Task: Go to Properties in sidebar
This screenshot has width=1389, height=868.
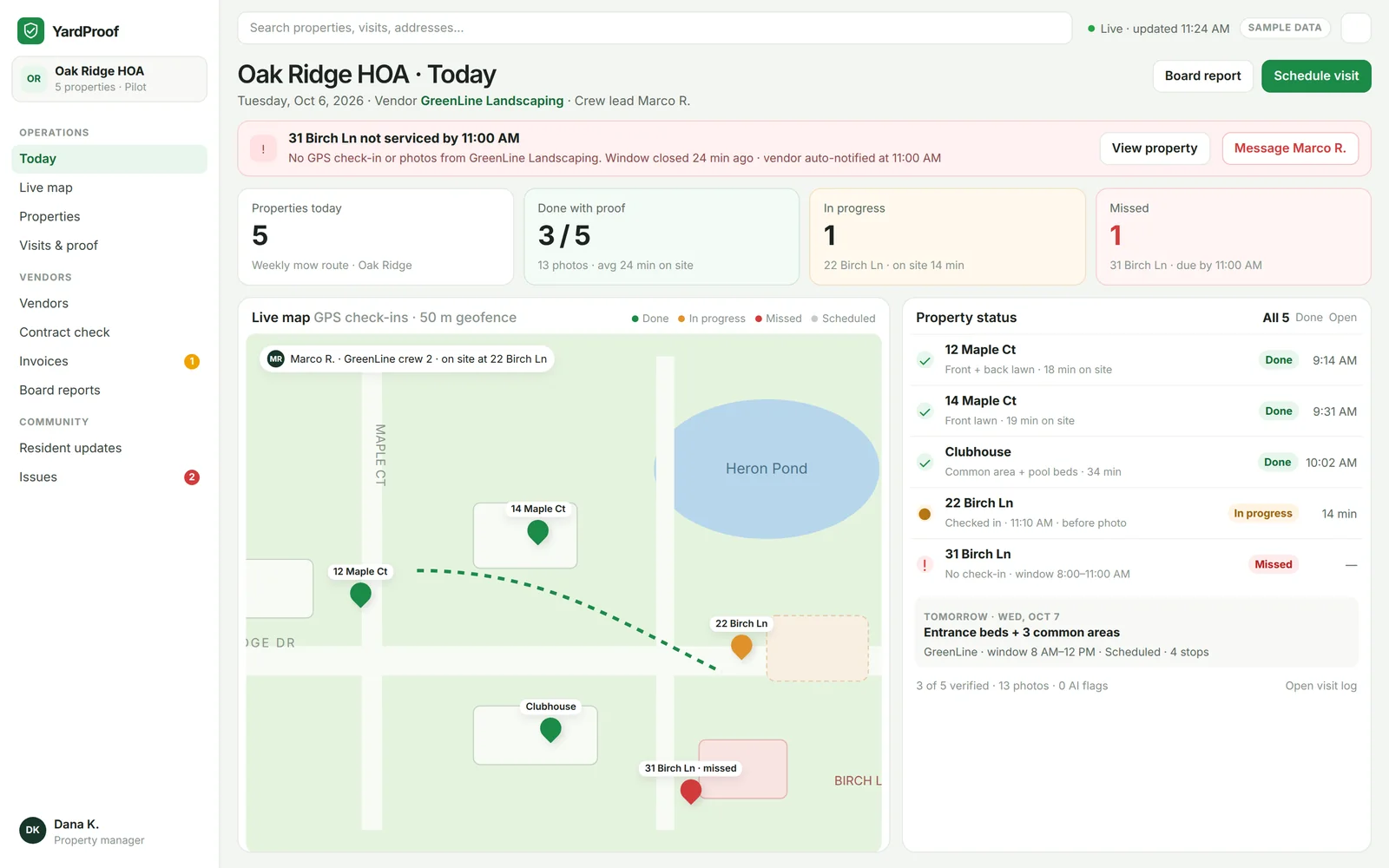Action: click(x=109, y=216)
